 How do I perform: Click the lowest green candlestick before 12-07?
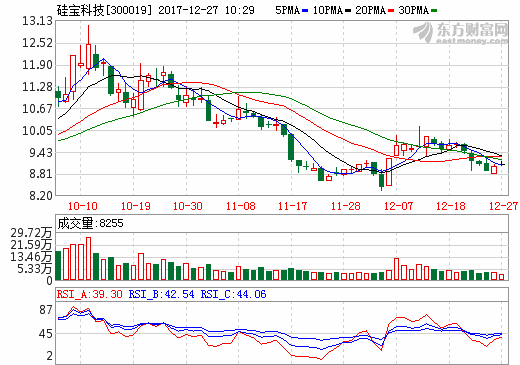[x=381, y=180]
